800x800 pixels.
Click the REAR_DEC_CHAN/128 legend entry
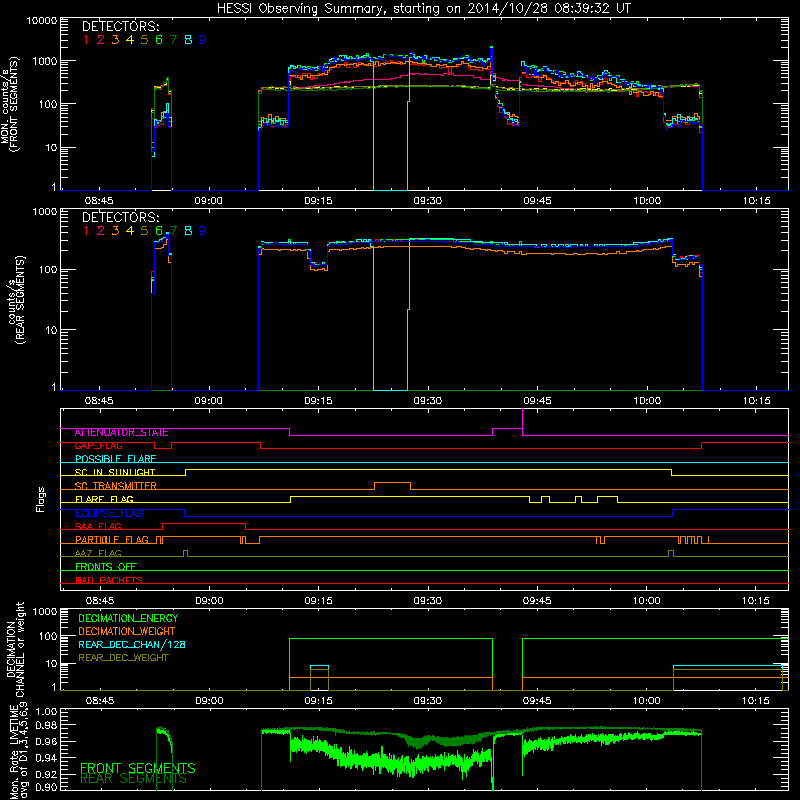tap(132, 645)
